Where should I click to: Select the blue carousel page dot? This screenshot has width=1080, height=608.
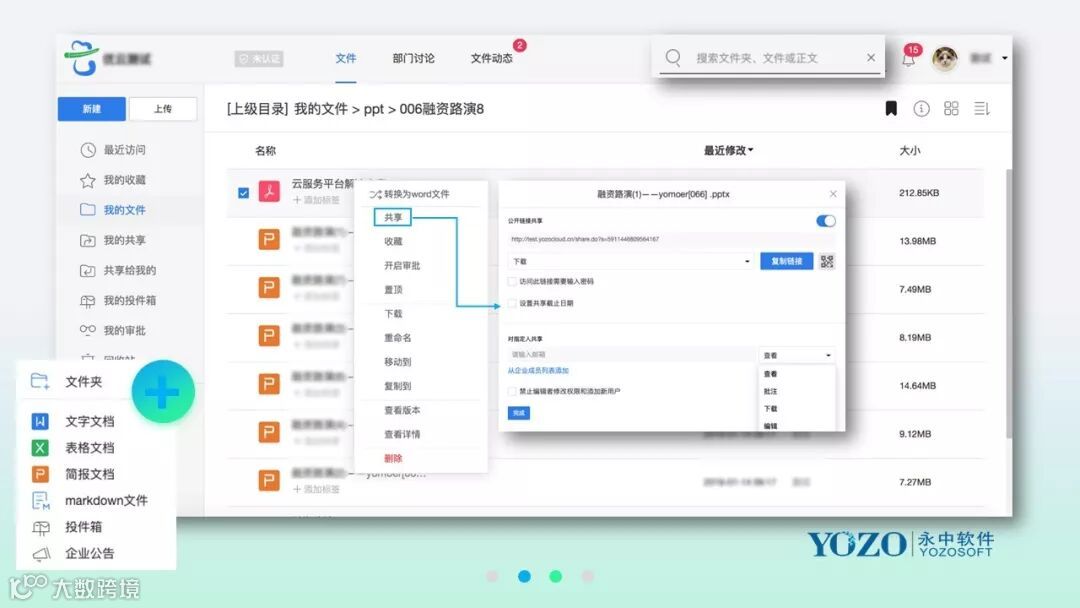524,576
